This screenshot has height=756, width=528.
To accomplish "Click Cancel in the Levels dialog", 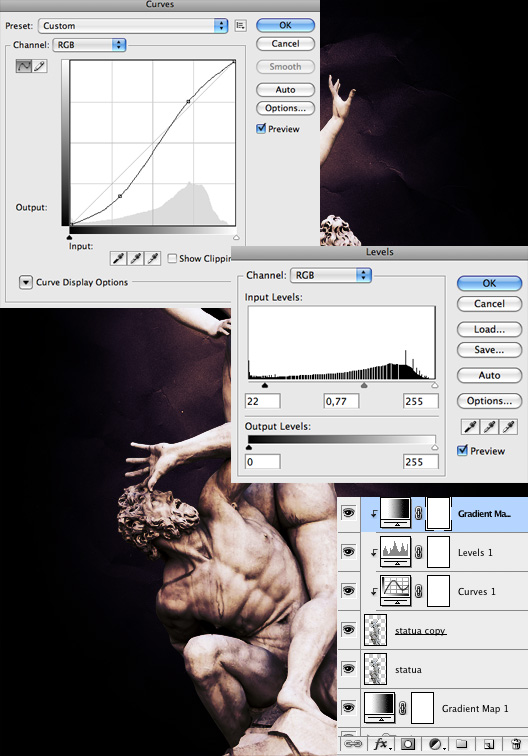I will [489, 304].
